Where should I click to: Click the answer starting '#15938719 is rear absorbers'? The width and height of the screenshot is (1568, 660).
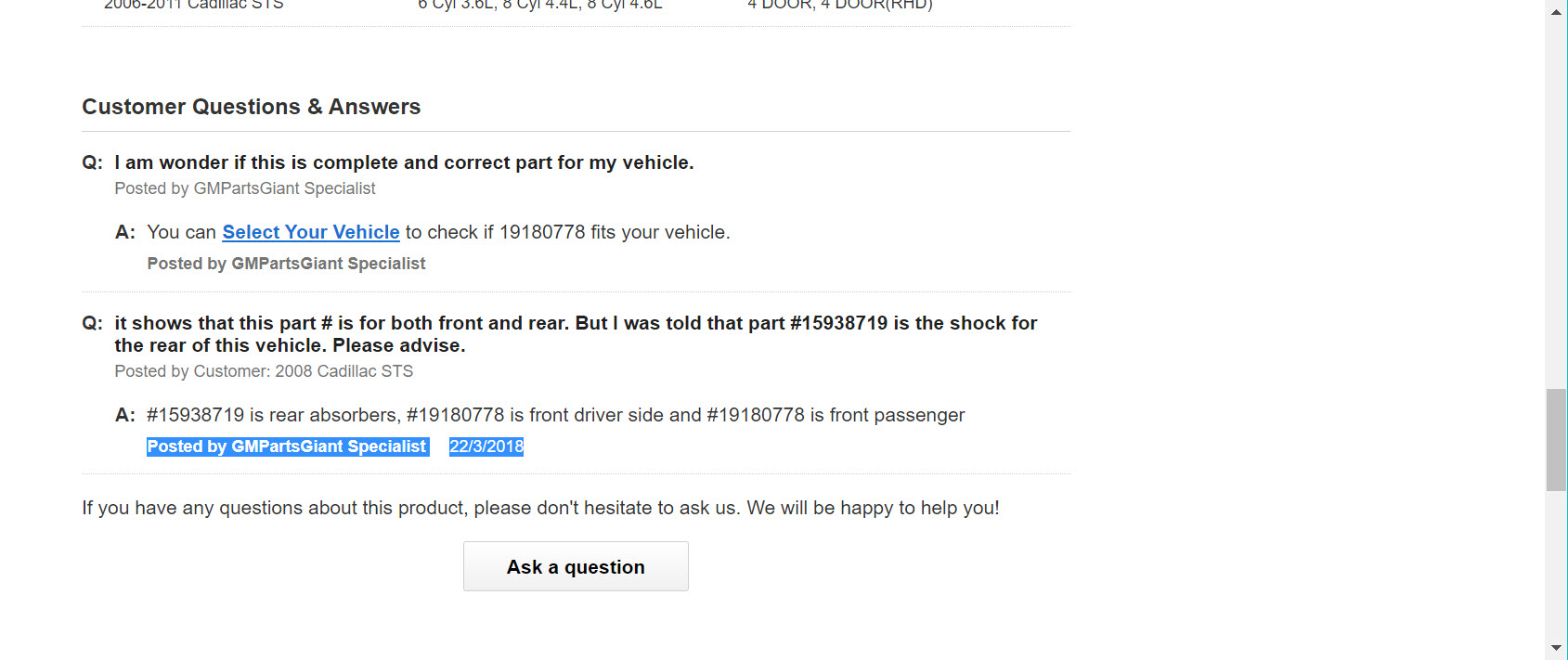(x=555, y=415)
